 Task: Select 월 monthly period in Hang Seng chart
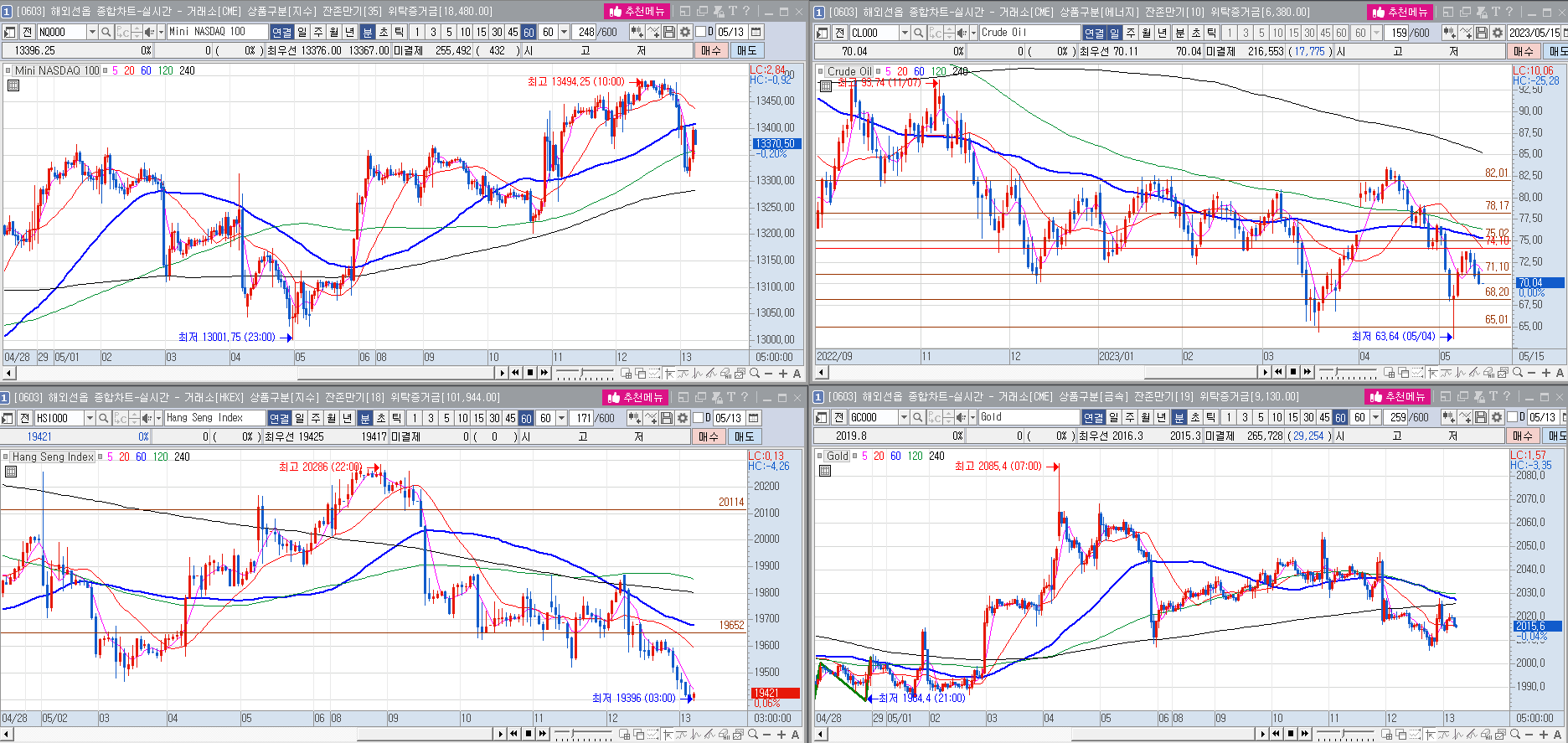click(332, 417)
